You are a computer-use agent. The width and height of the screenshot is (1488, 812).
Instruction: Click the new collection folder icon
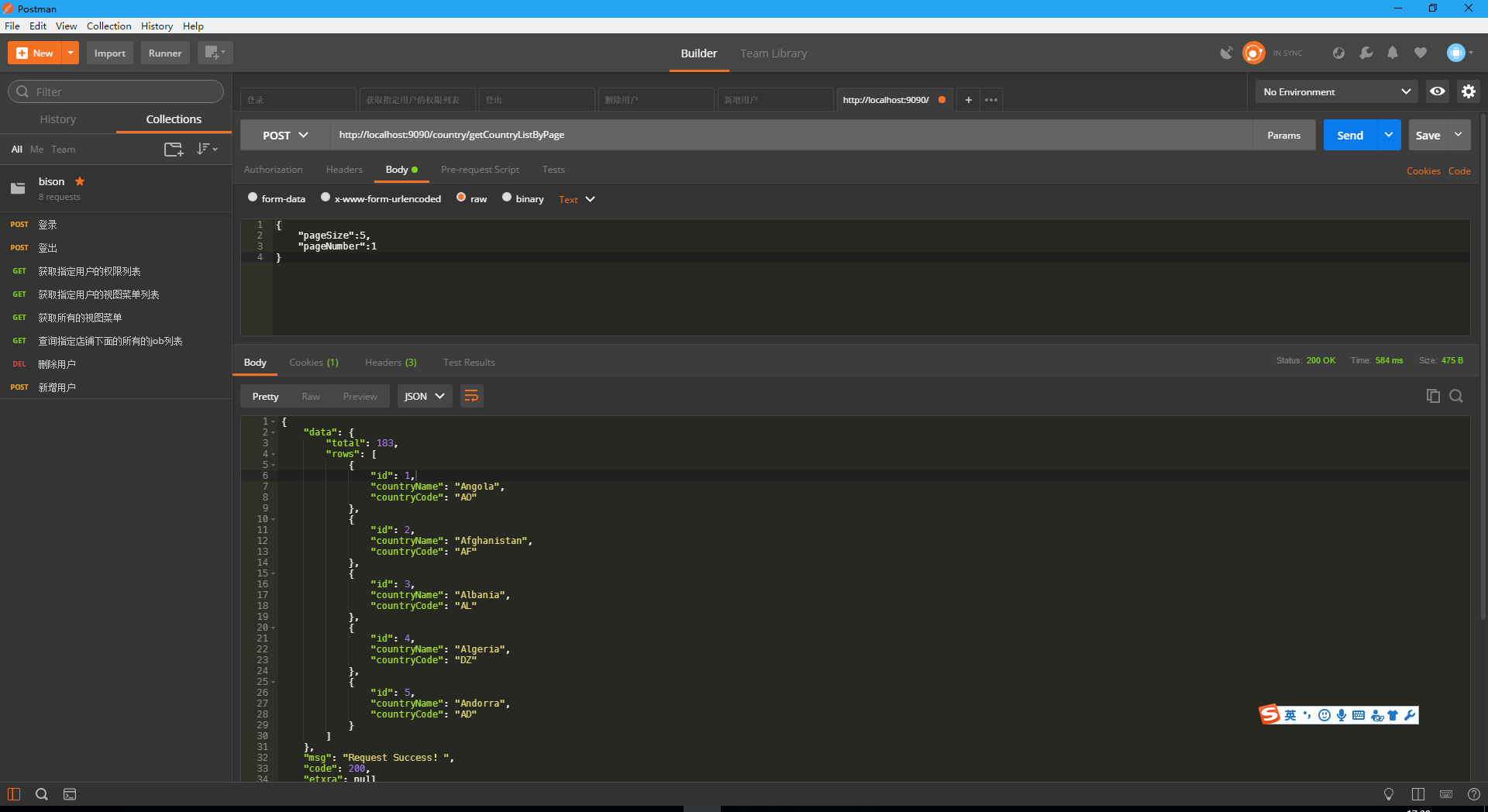pos(174,150)
